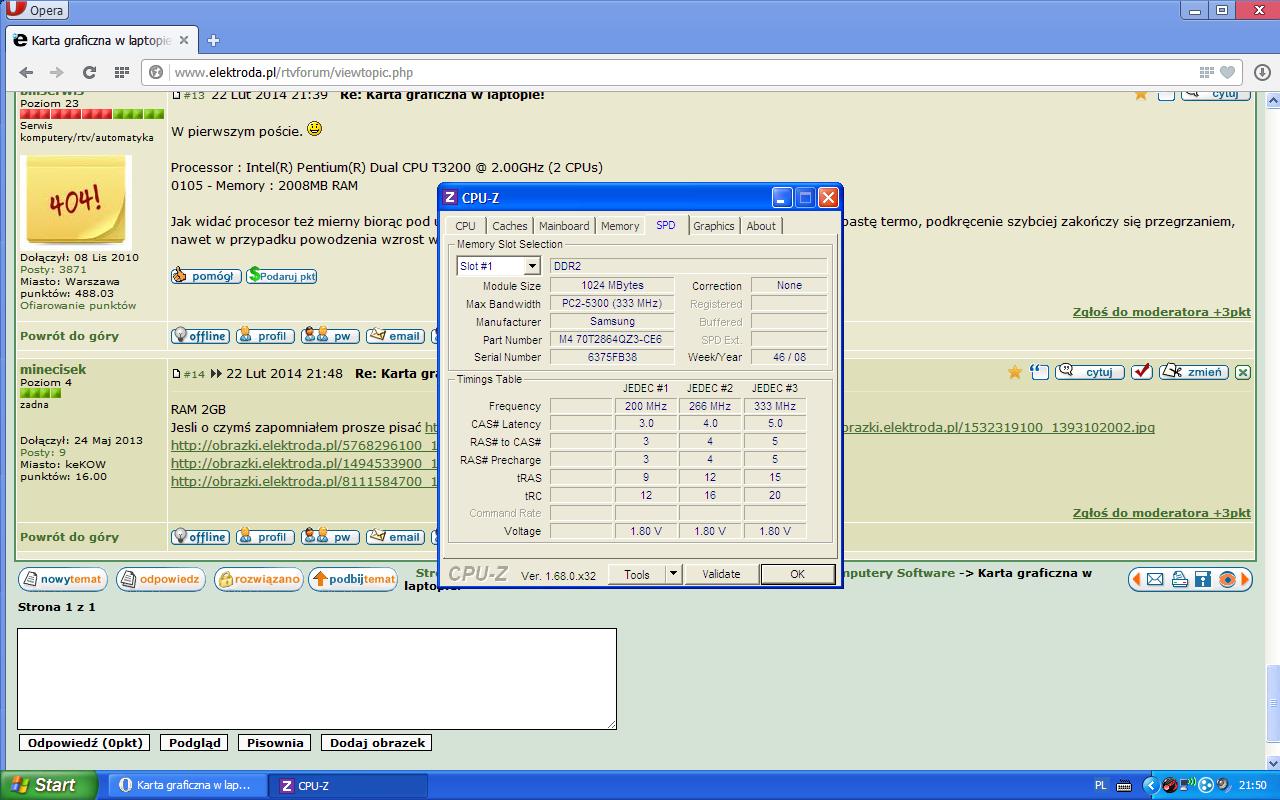Delete post #14 with the X icon
Viewport: 1280px width, 800px height.
(x=1243, y=372)
